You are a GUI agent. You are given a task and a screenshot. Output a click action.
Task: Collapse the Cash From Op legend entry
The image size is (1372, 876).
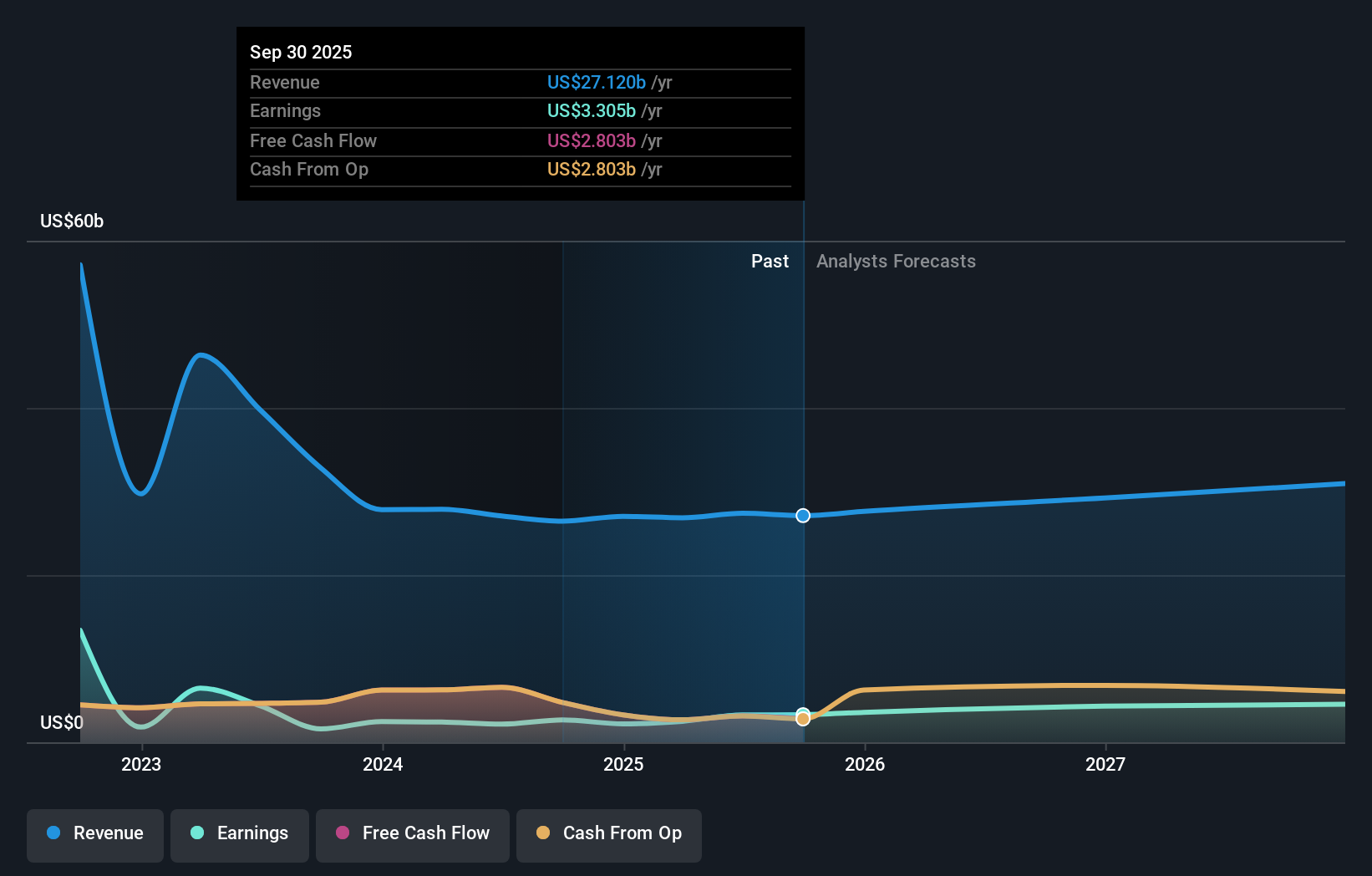608,833
